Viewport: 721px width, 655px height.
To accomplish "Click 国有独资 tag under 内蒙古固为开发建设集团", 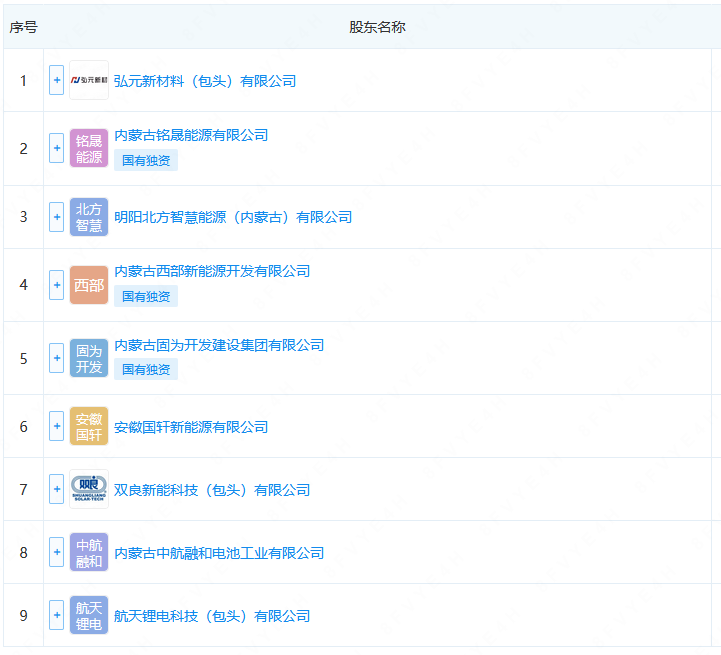I will click(x=146, y=370).
